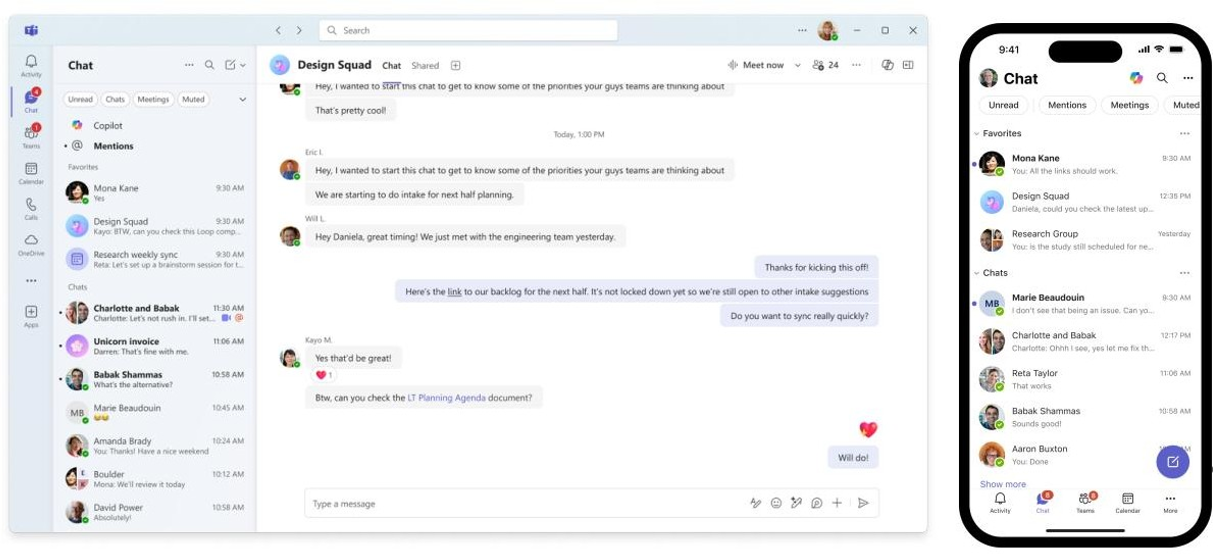1213x554 pixels.
Task: Open the LT Planning Agenda link
Action: click(x=446, y=397)
